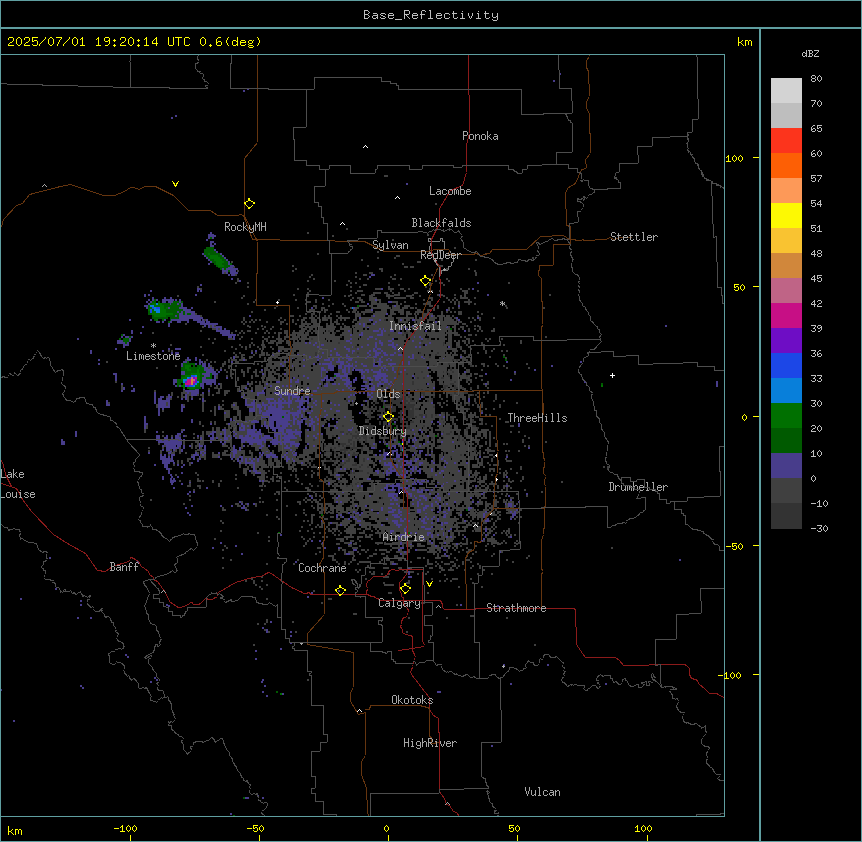The height and width of the screenshot is (842, 862).
Task: Click the Stettler town label
Action: click(x=634, y=237)
